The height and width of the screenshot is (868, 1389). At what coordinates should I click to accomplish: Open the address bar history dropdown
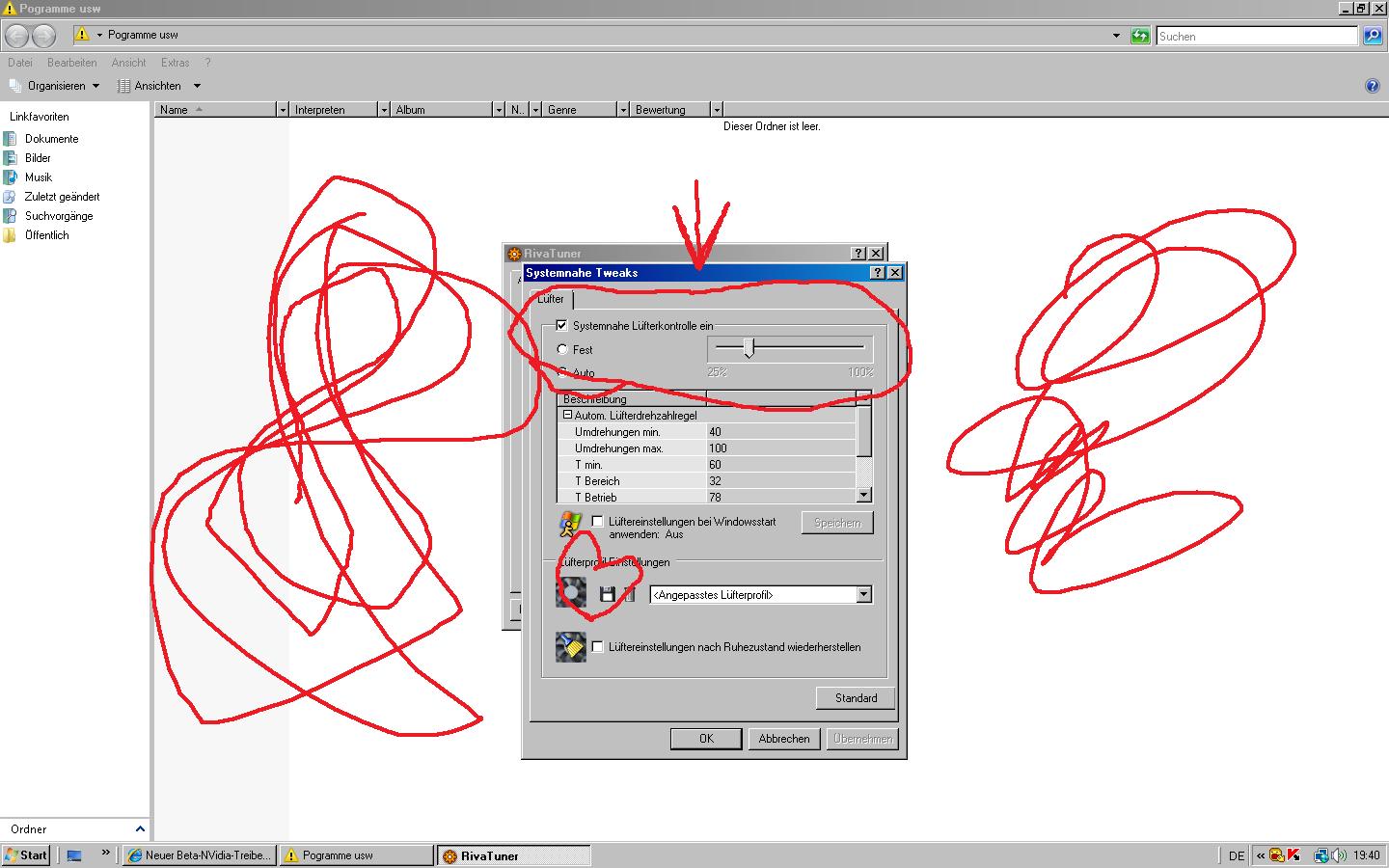[1116, 36]
